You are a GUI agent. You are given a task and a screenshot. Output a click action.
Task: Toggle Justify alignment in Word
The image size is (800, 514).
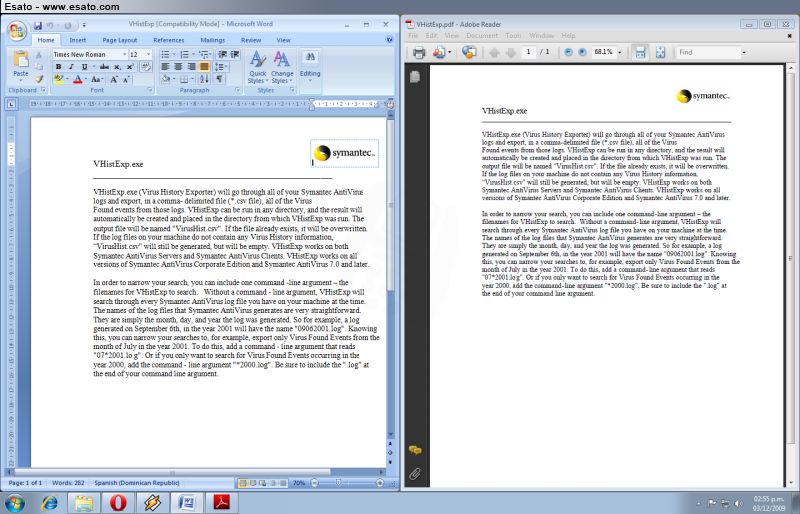tap(204, 67)
